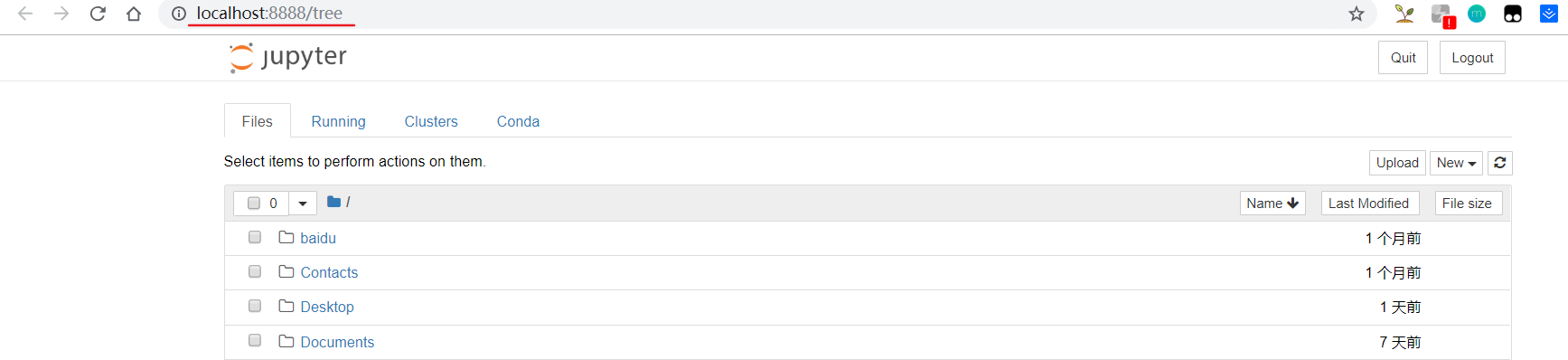This screenshot has height=360, width=1568.
Task: Go to browser home page
Action: pos(134,14)
